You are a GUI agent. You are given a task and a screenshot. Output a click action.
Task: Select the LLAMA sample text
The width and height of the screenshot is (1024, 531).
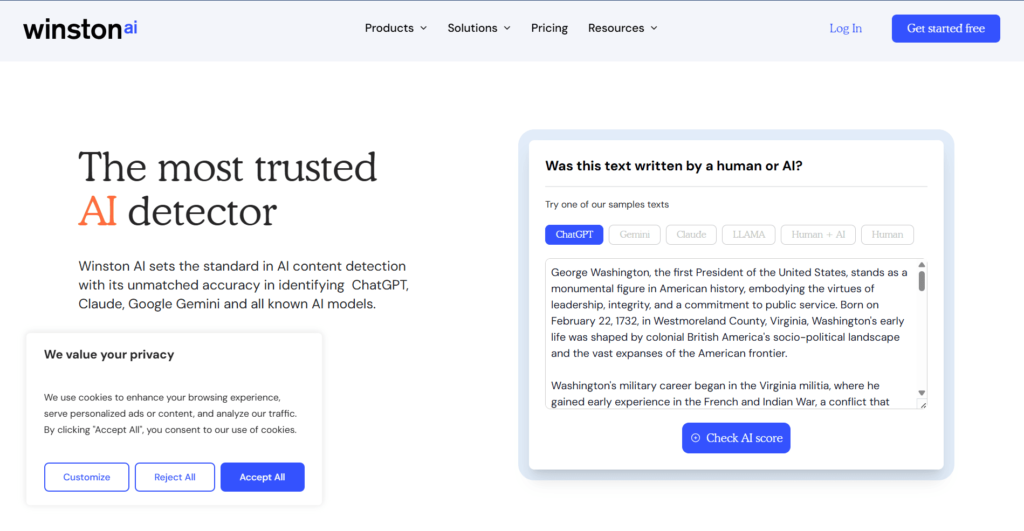(748, 235)
